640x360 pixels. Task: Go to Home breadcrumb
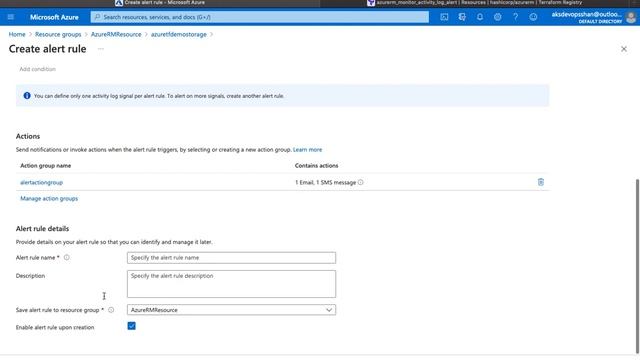(17, 34)
